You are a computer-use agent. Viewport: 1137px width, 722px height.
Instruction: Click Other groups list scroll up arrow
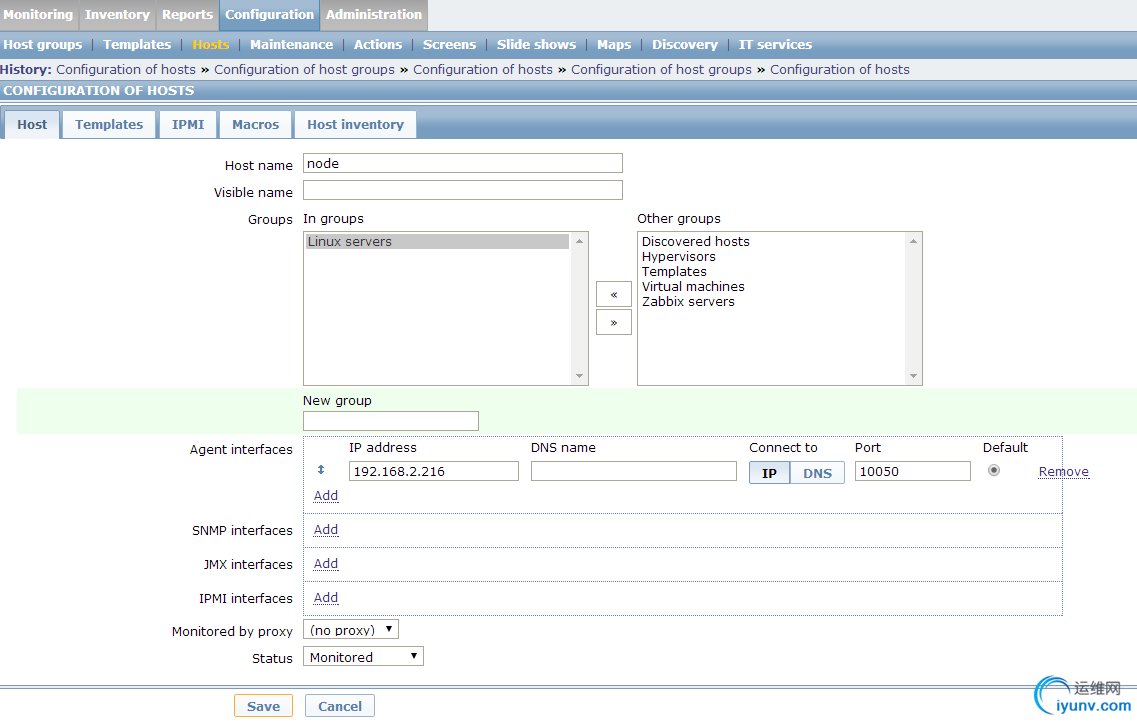pyautogui.click(x=914, y=241)
